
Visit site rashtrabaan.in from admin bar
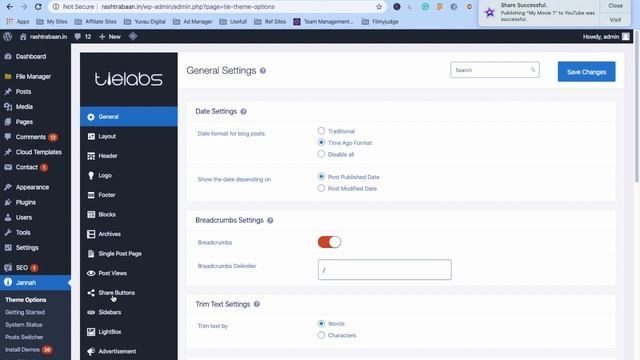click(43, 36)
